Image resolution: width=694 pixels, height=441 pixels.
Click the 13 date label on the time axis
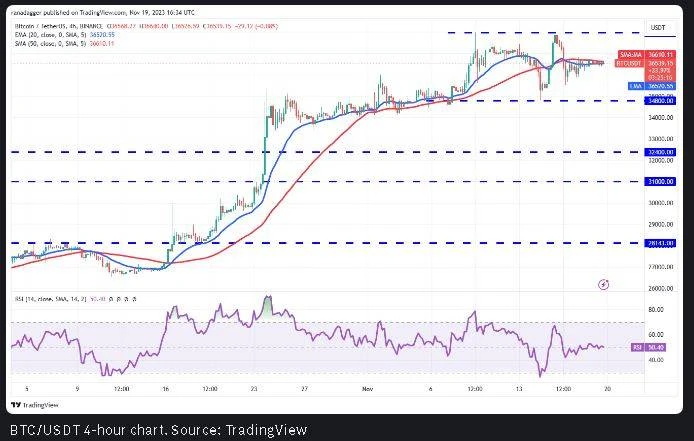tap(519, 389)
